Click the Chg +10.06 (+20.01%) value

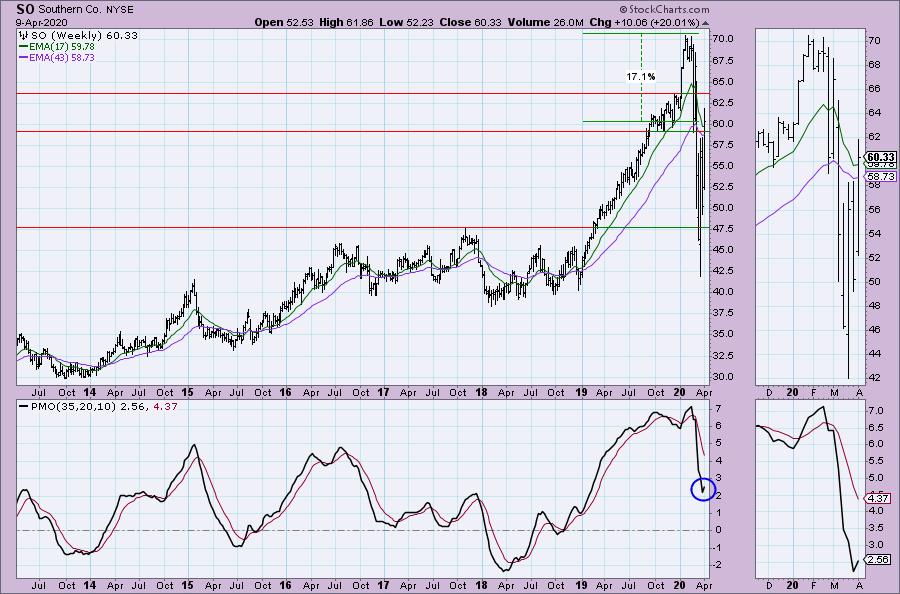644,22
